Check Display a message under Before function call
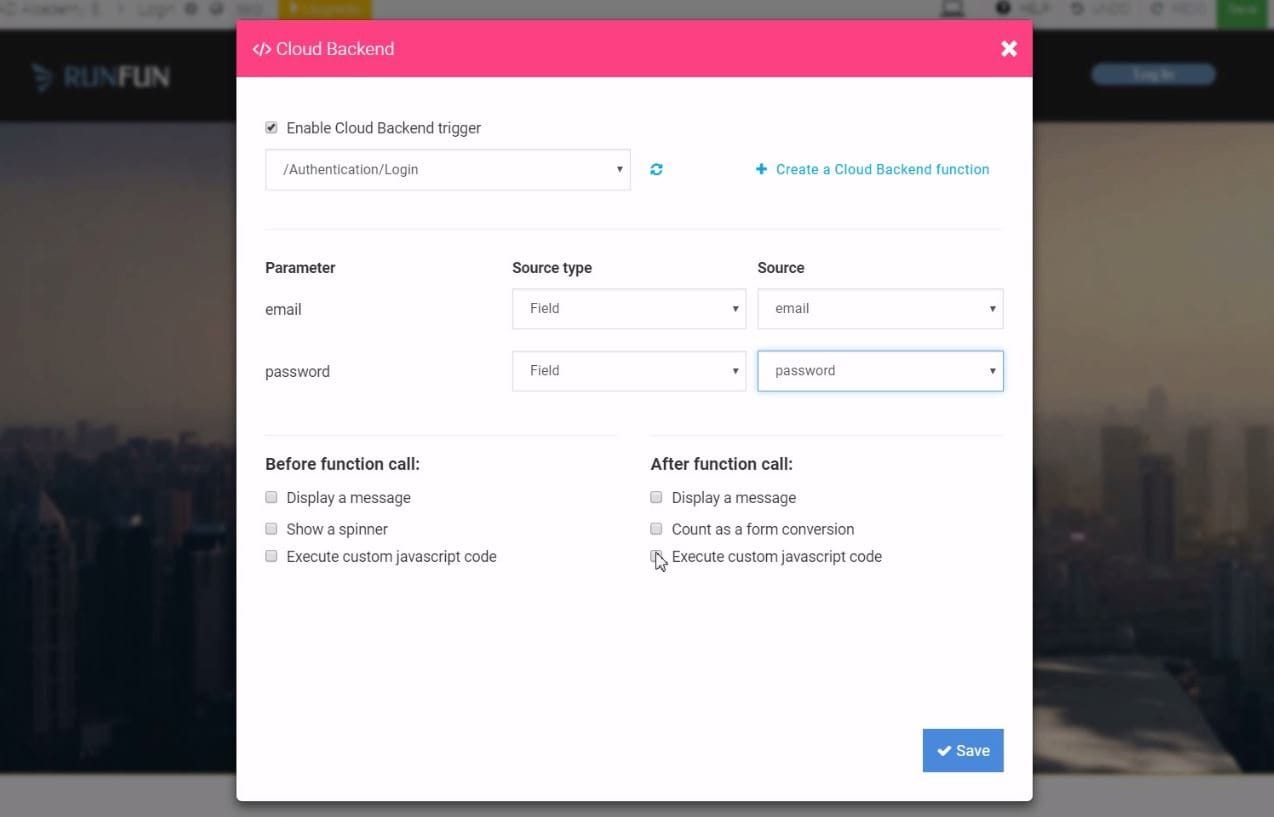Viewport: 1274px width, 817px height. coord(271,498)
